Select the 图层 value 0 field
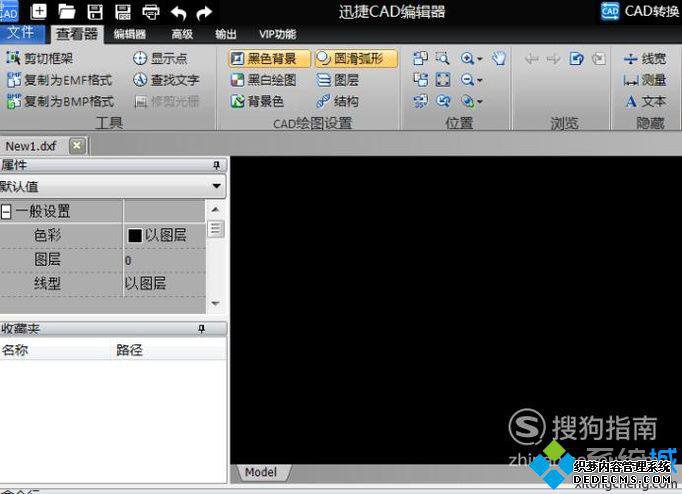Image resolution: width=682 pixels, height=494 pixels. pos(164,260)
